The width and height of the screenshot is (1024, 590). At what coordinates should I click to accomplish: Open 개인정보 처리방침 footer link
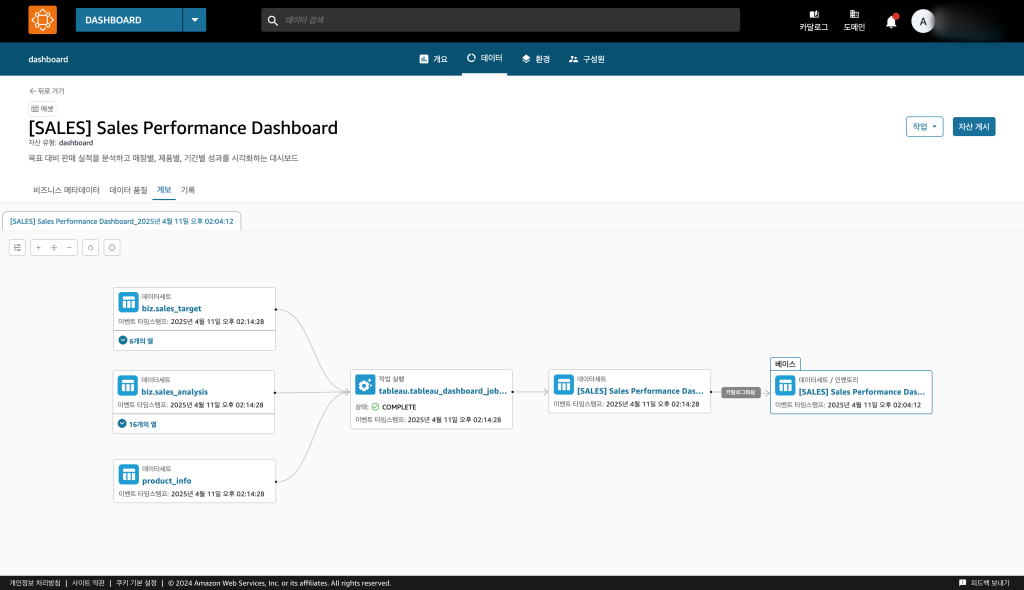tap(35, 583)
